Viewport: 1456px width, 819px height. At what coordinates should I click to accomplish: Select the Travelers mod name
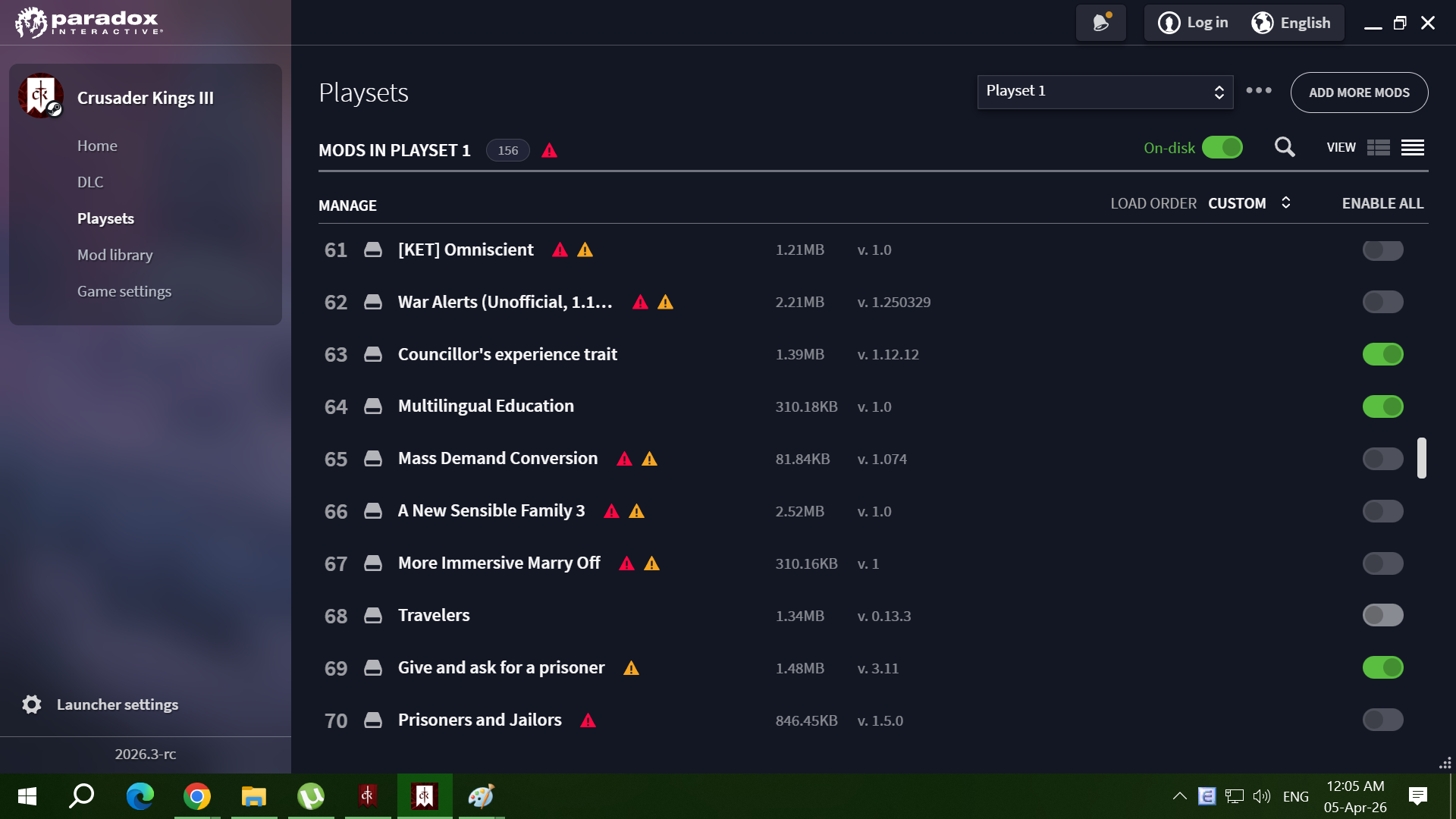[434, 615]
